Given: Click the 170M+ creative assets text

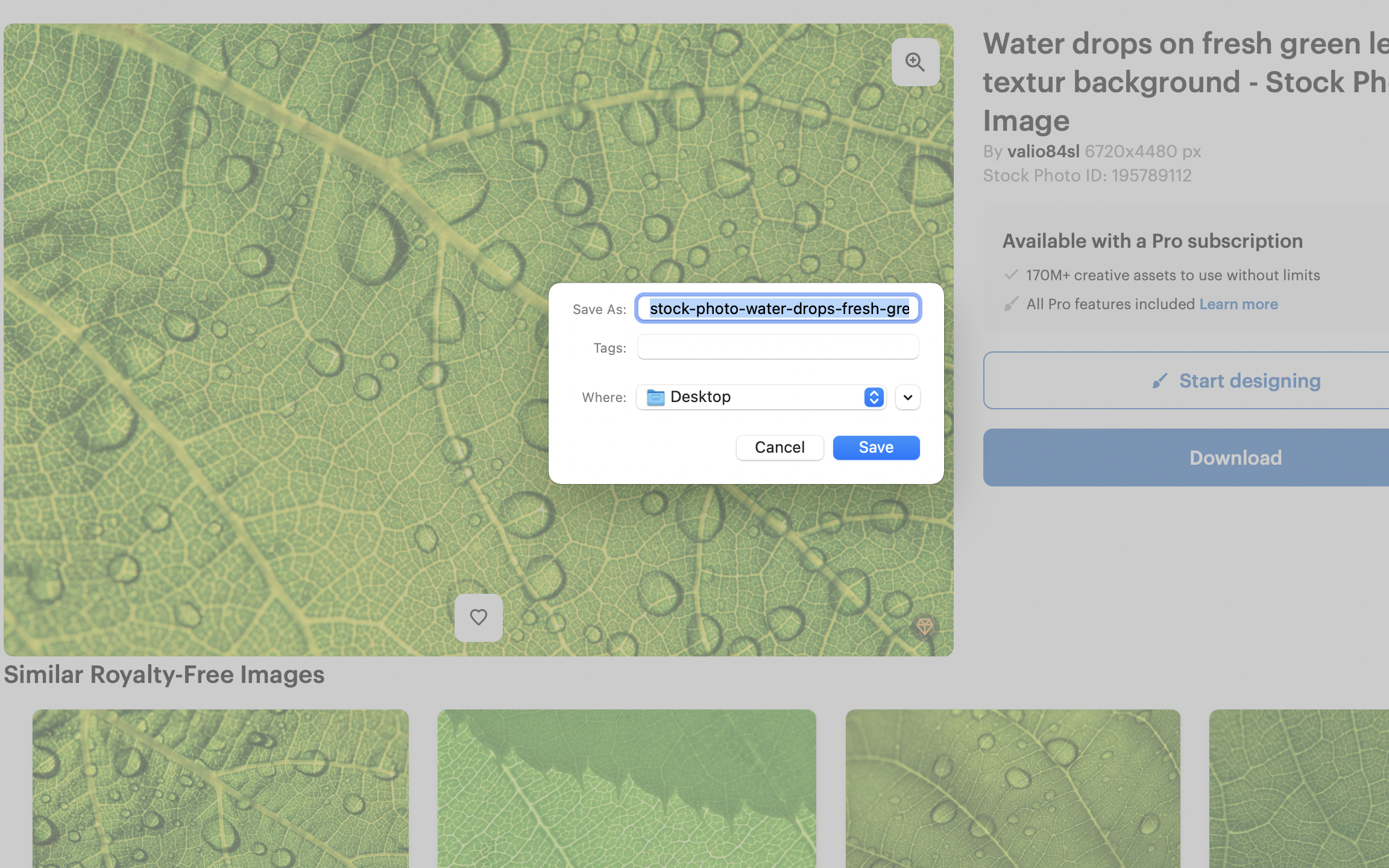Looking at the screenshot, I should coord(1173,275).
